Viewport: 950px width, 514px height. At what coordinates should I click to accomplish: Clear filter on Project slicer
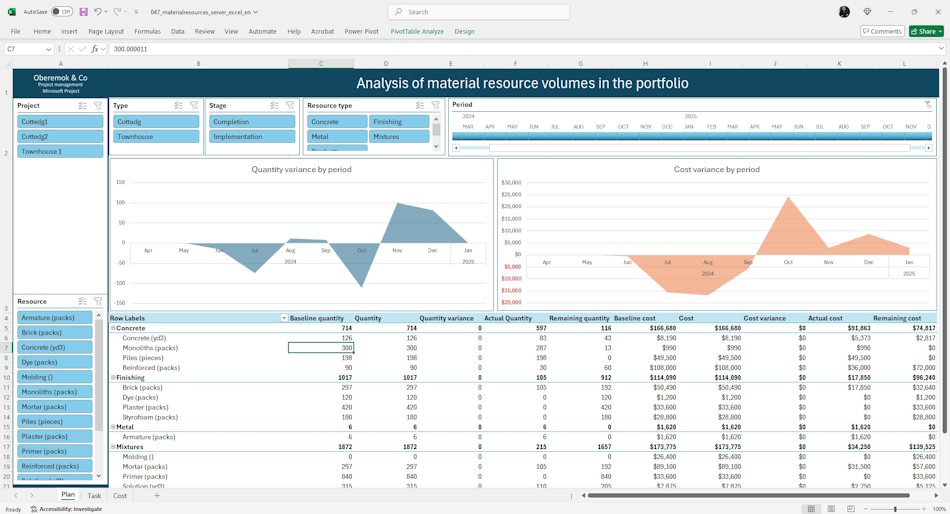[x=98, y=105]
